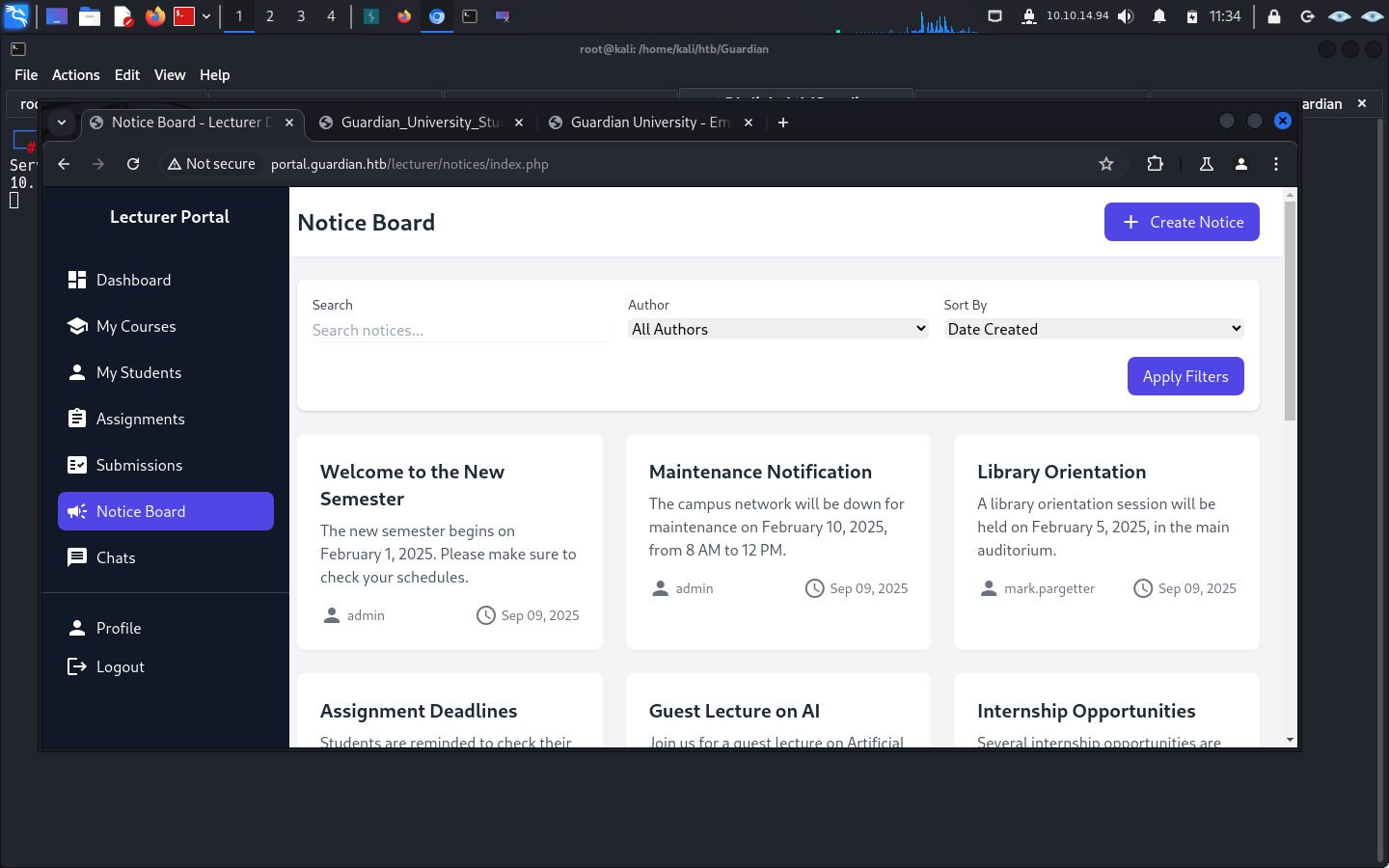Open Profile in the sidebar
The width and height of the screenshot is (1389, 868).
[x=166, y=628]
